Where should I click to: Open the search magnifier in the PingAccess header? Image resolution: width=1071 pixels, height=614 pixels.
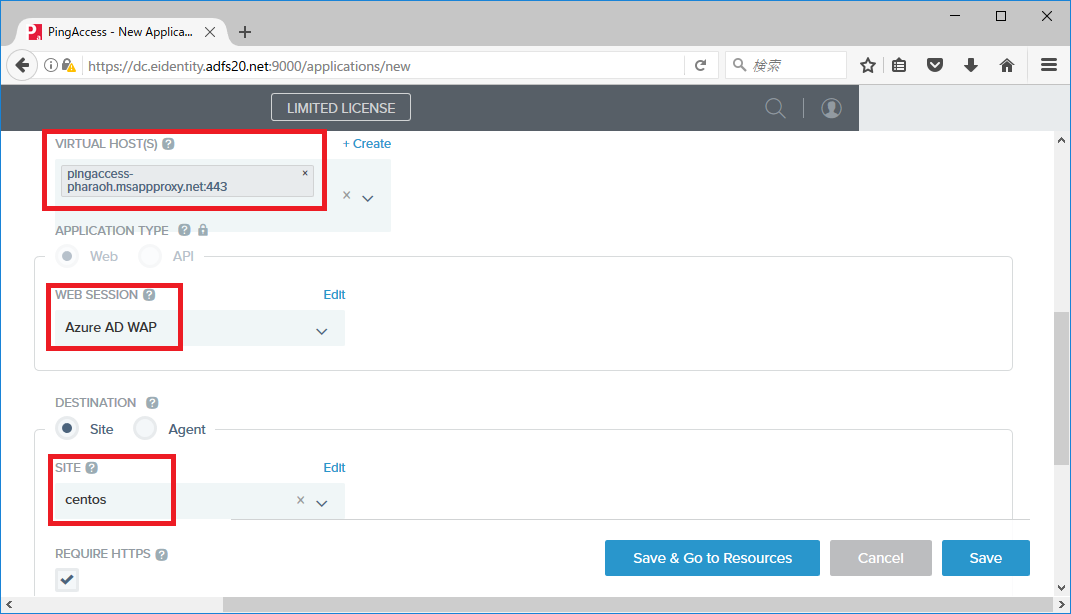(775, 107)
